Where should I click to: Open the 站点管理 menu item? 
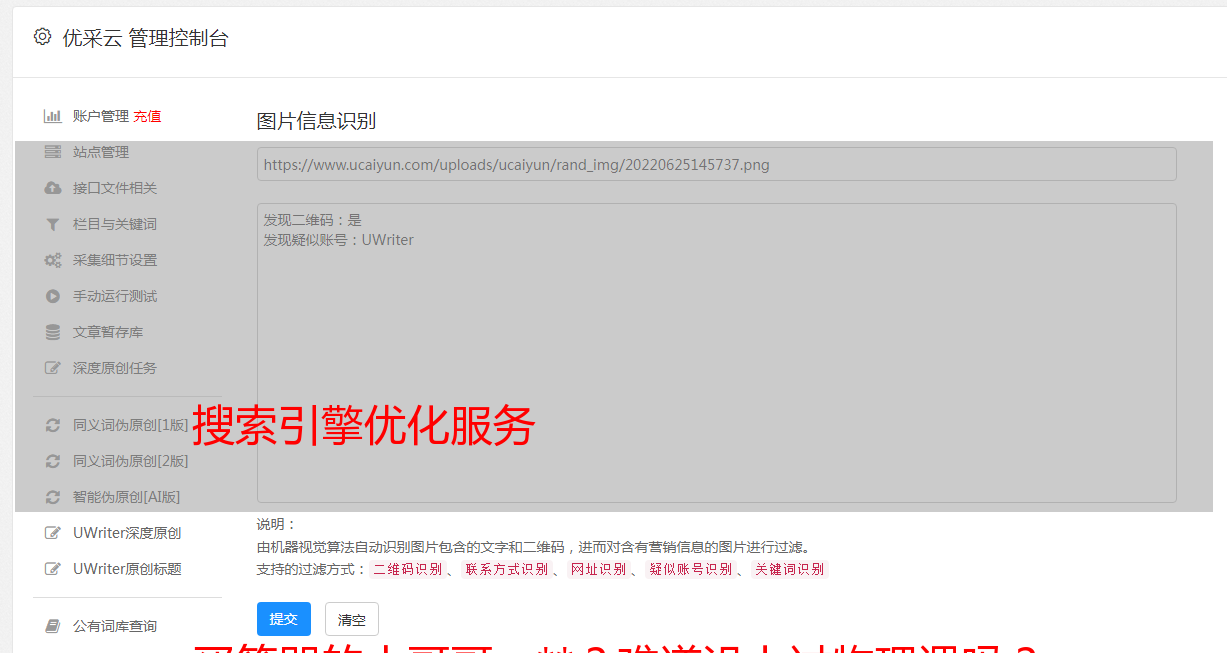(101, 152)
